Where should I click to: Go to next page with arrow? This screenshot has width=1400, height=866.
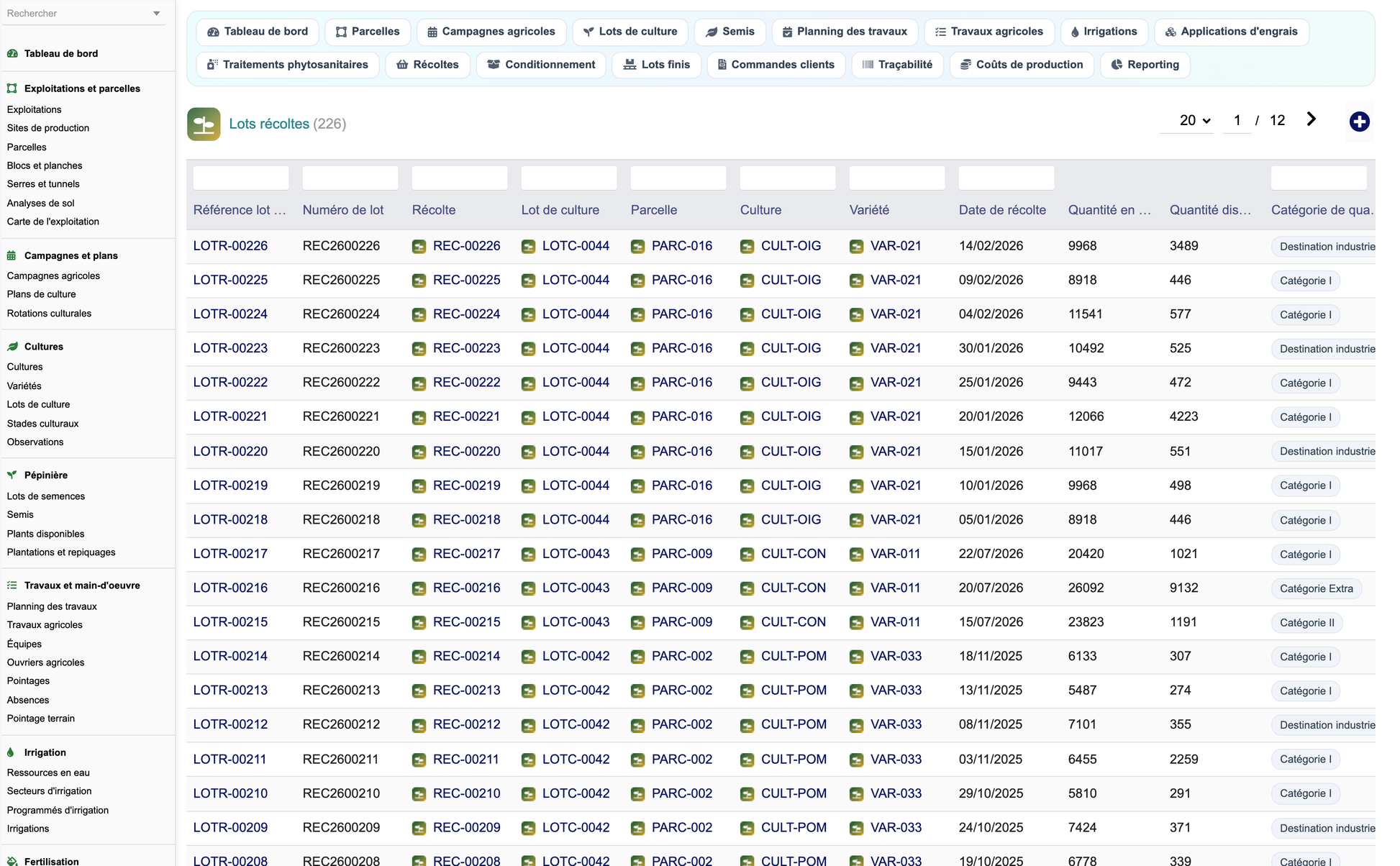1311,119
